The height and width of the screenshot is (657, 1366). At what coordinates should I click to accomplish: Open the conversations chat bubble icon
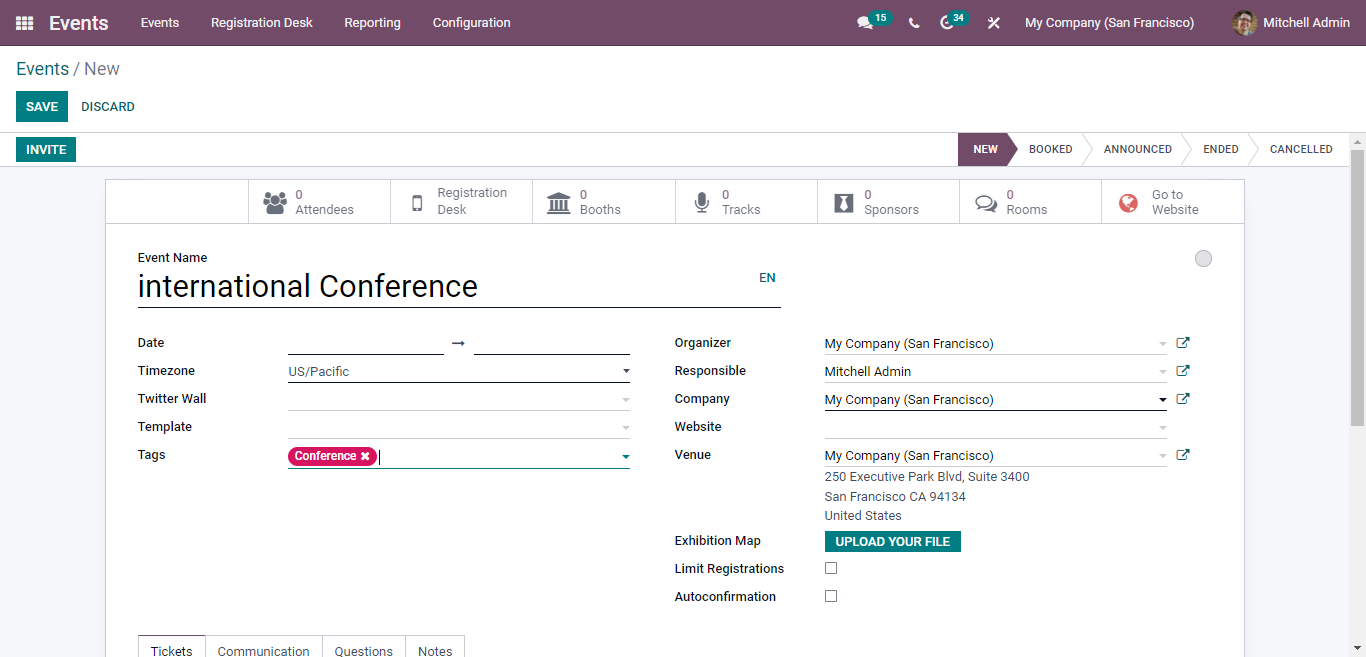tap(865, 23)
